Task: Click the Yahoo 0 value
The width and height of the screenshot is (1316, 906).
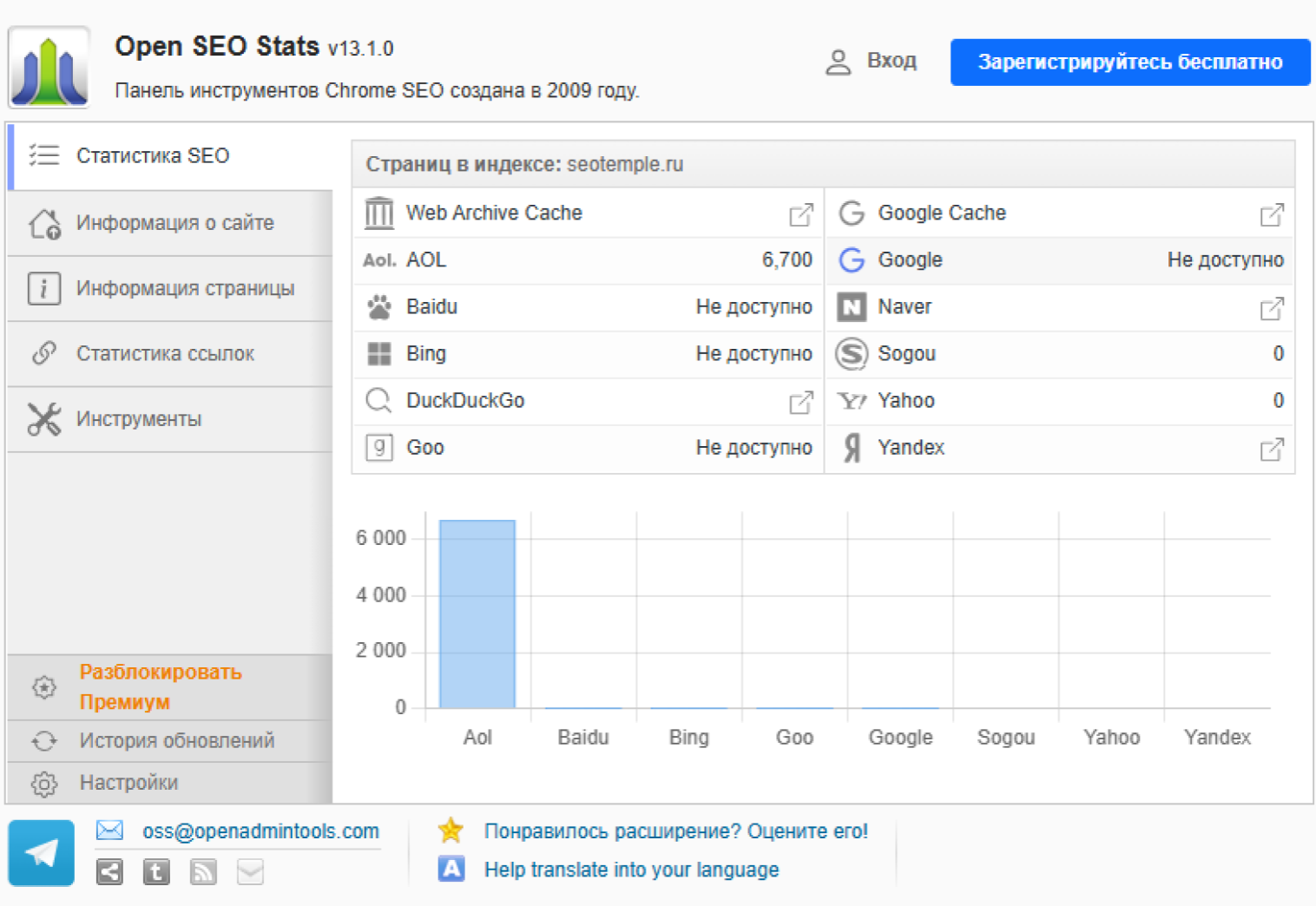Action: pos(1278,400)
